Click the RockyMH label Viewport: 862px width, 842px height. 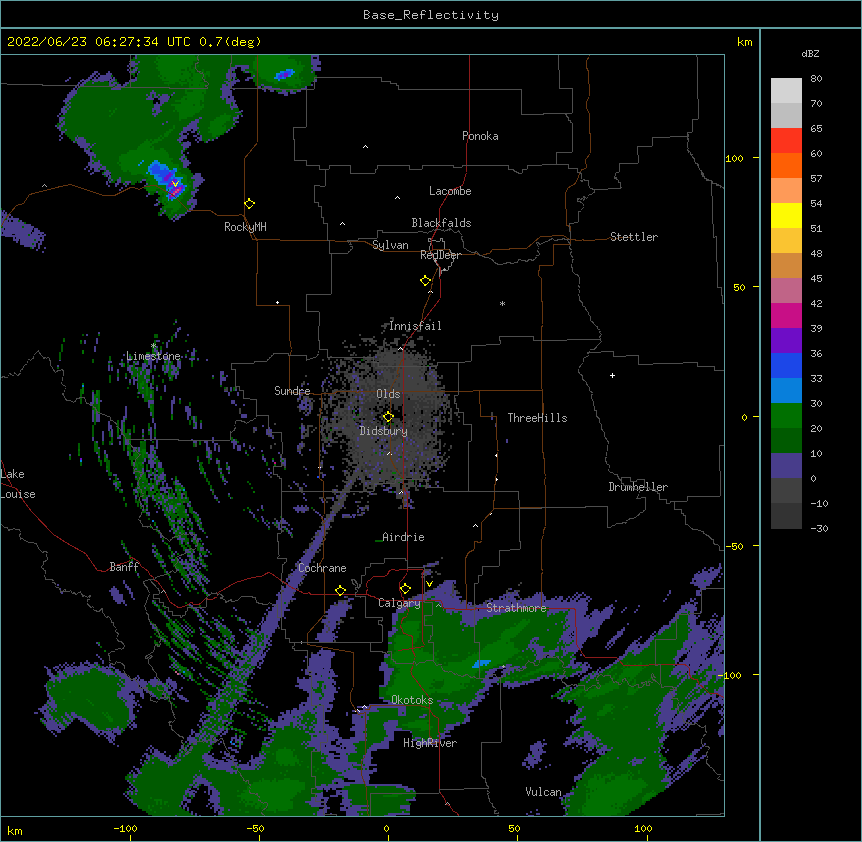[245, 227]
